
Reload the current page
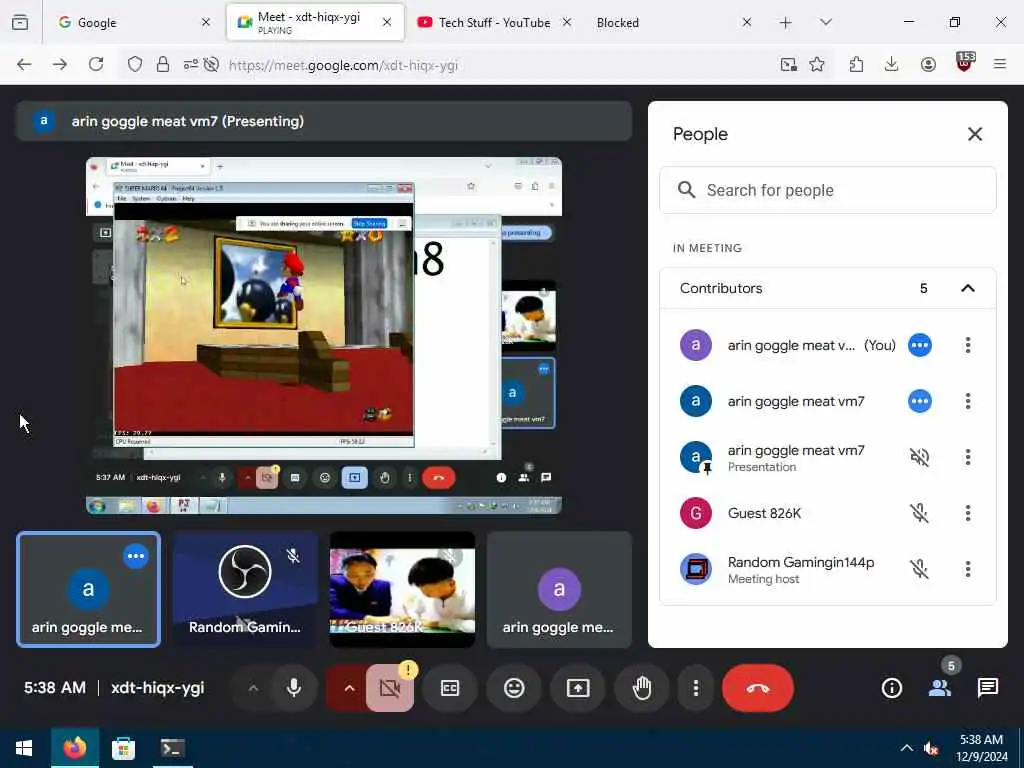96,64
